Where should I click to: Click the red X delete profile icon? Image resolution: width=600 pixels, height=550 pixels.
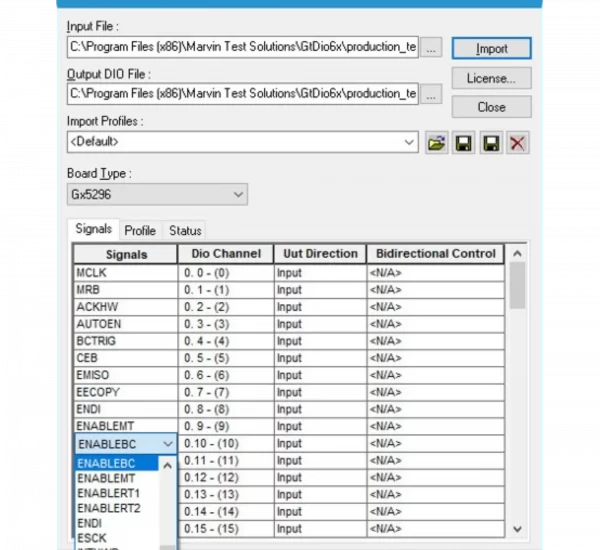(x=517, y=144)
